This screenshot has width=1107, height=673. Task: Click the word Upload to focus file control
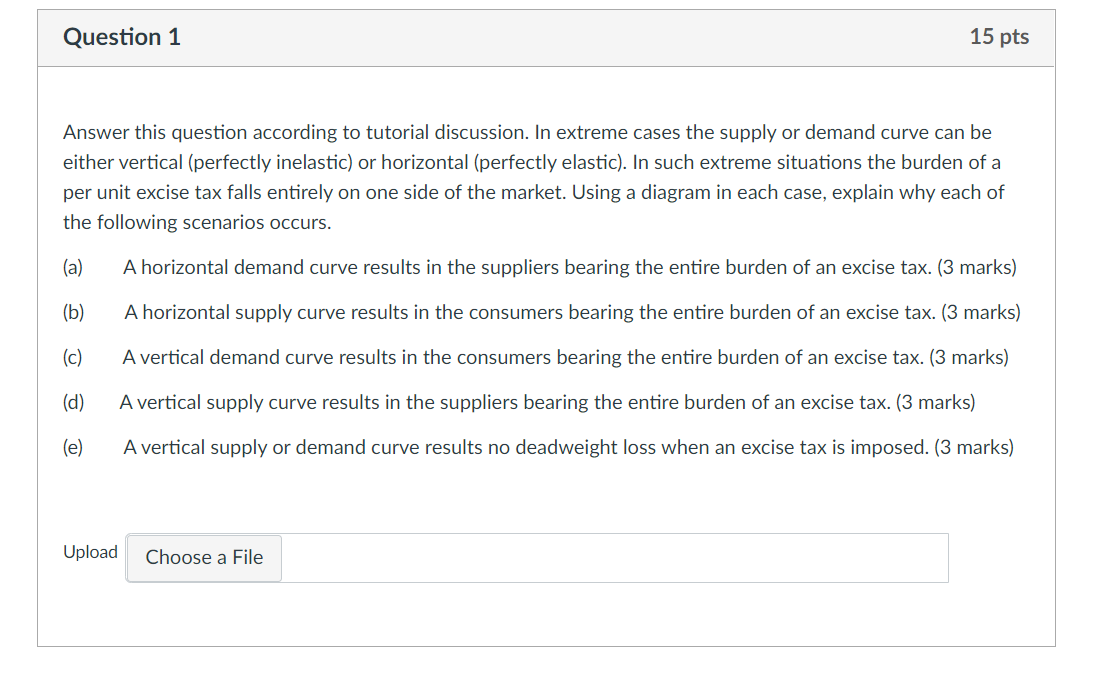click(x=91, y=552)
